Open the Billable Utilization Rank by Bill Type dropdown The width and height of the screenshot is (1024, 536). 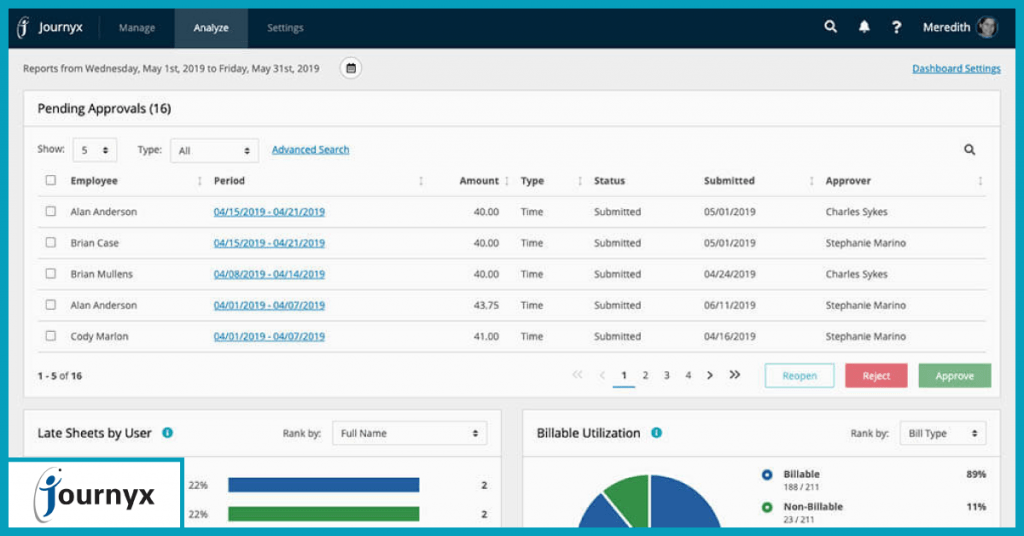click(943, 433)
